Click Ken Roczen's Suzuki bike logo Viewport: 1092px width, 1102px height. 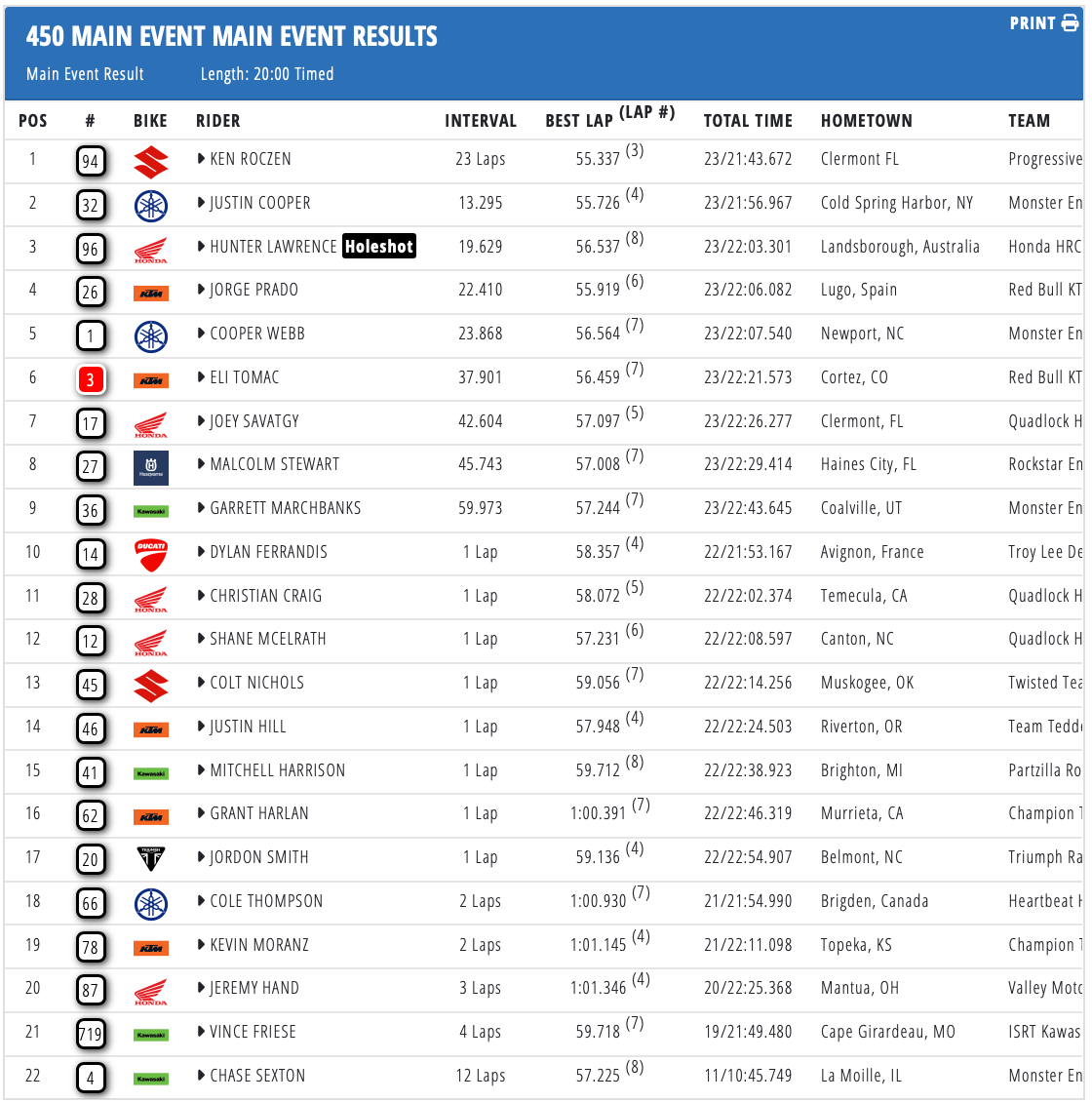click(x=151, y=161)
